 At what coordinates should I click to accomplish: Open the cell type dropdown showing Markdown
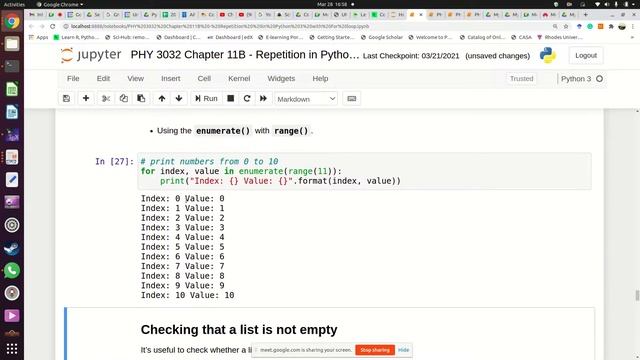coord(306,99)
